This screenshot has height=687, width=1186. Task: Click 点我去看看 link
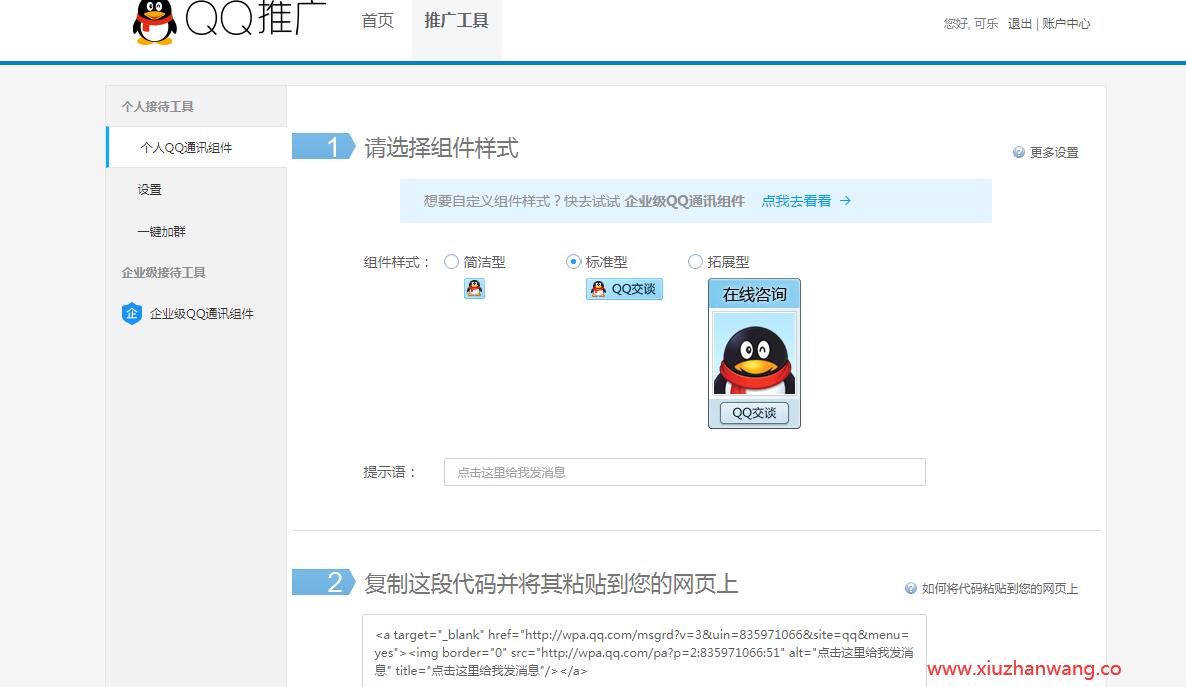tap(796, 201)
